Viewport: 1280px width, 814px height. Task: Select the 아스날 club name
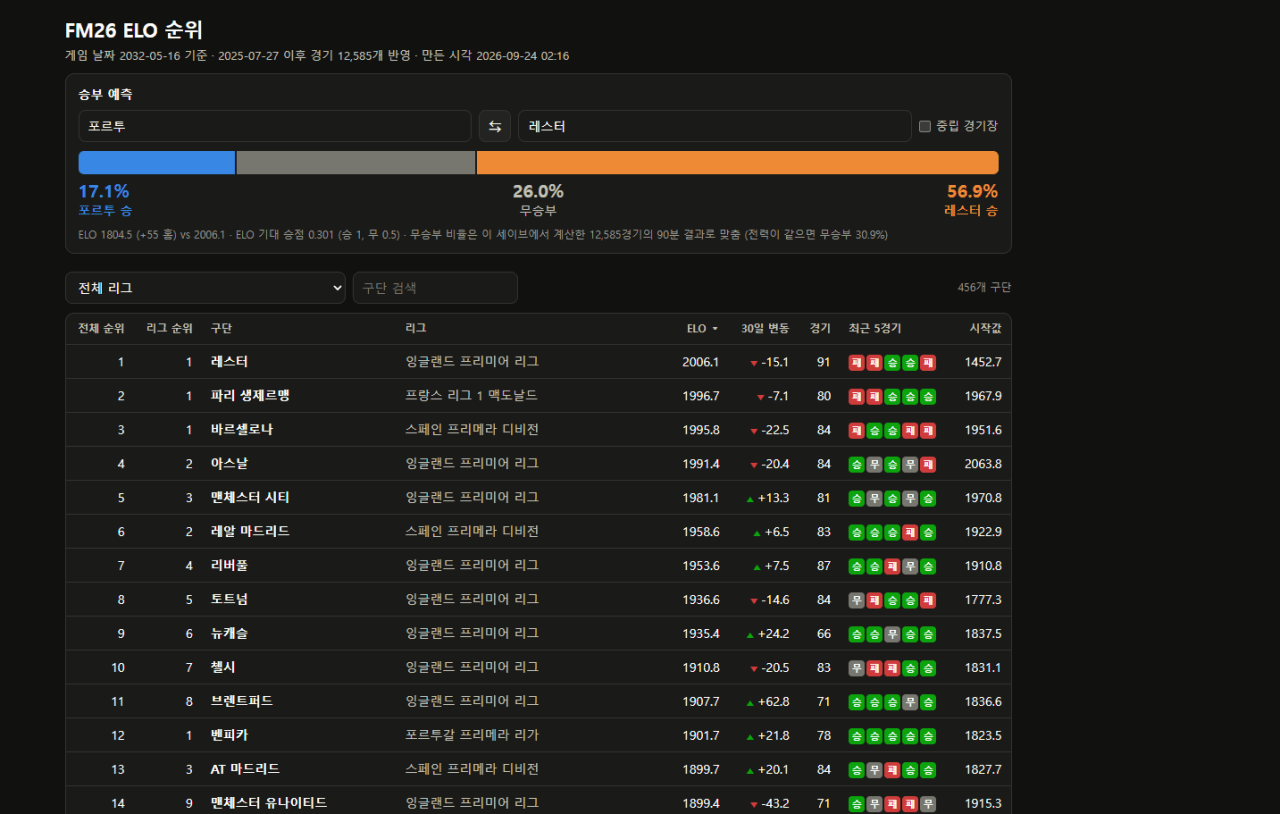pyautogui.click(x=229, y=464)
